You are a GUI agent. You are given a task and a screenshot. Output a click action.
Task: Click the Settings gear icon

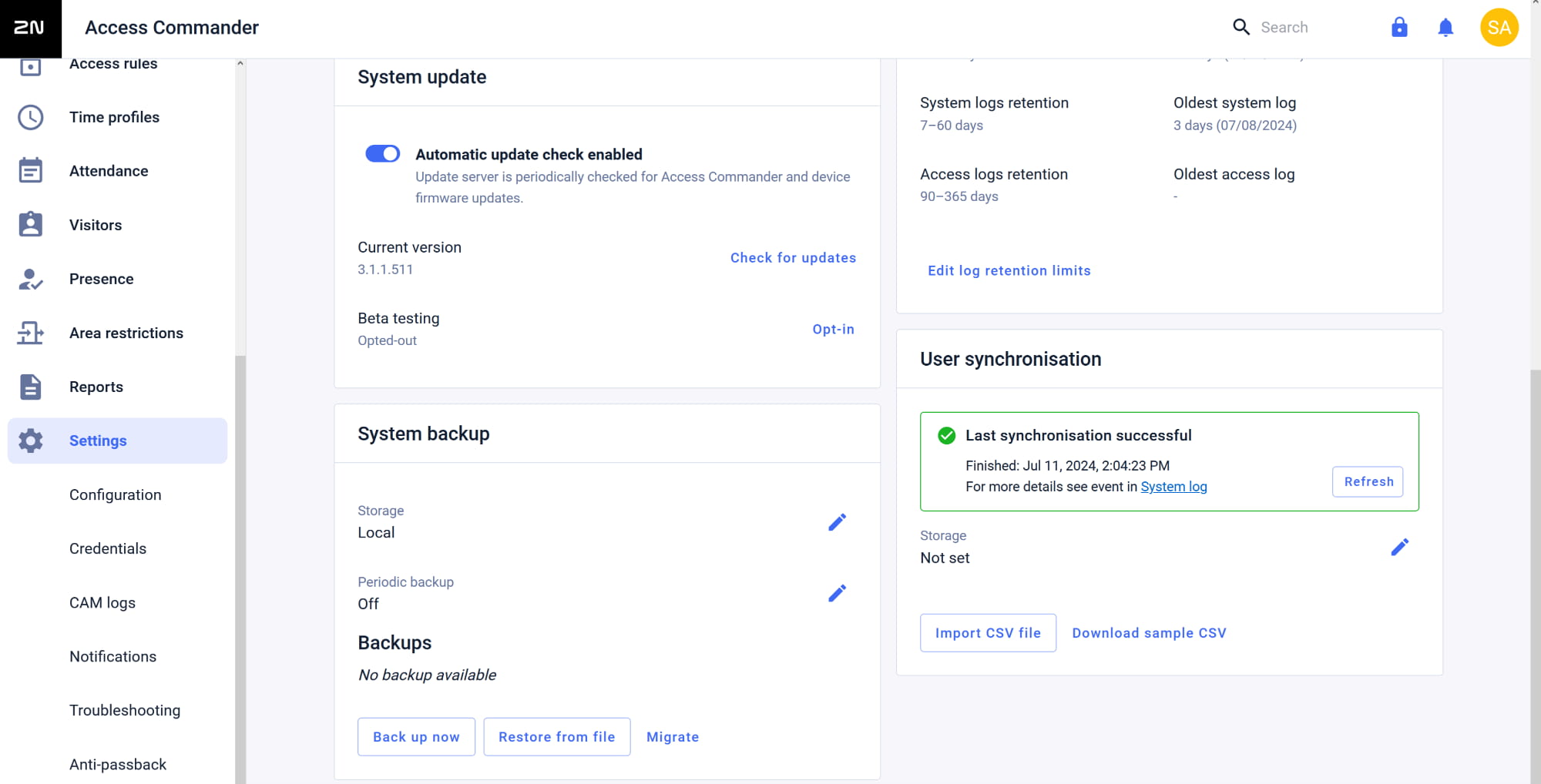coord(31,441)
